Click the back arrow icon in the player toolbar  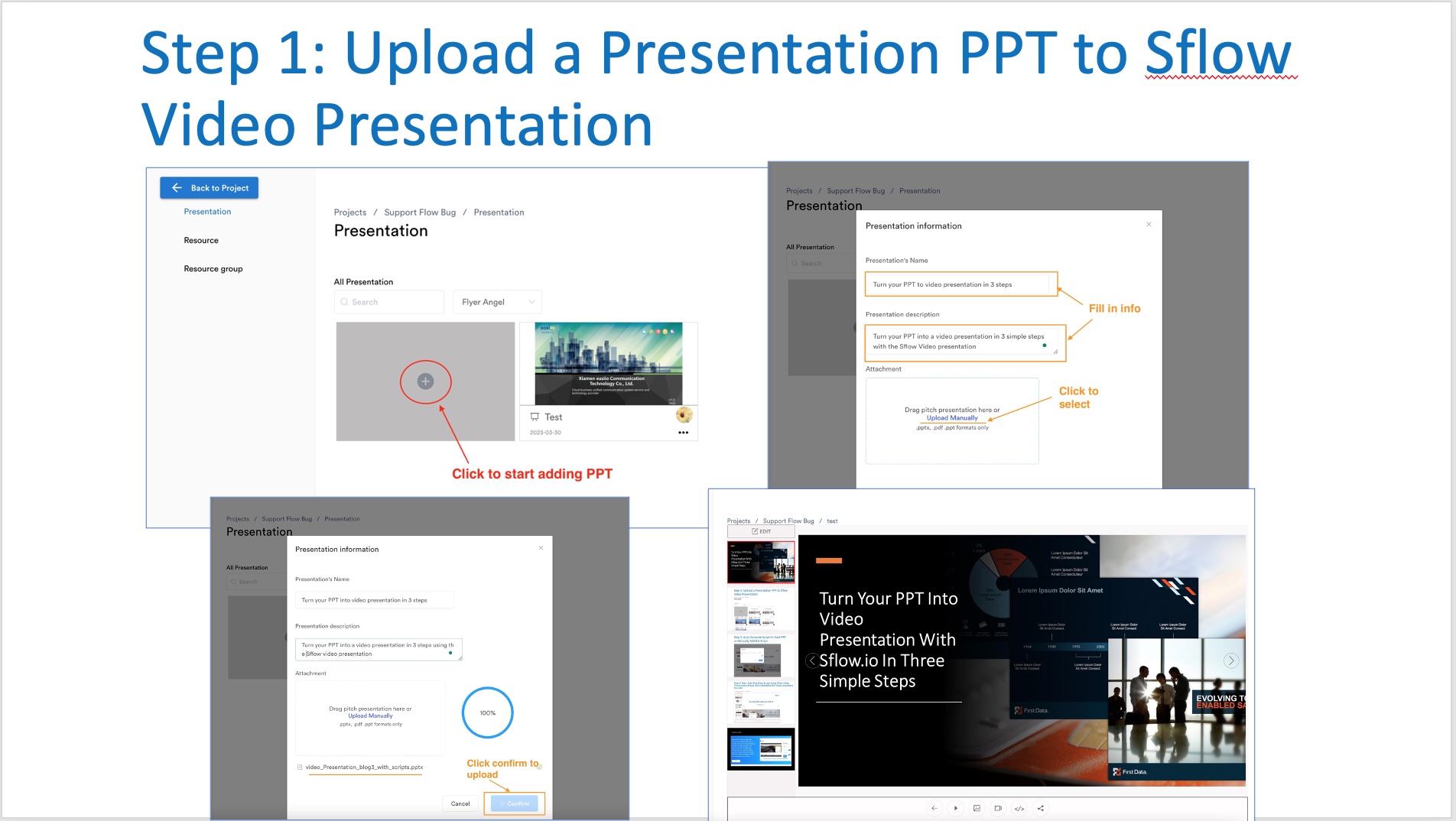pyautogui.click(x=934, y=807)
